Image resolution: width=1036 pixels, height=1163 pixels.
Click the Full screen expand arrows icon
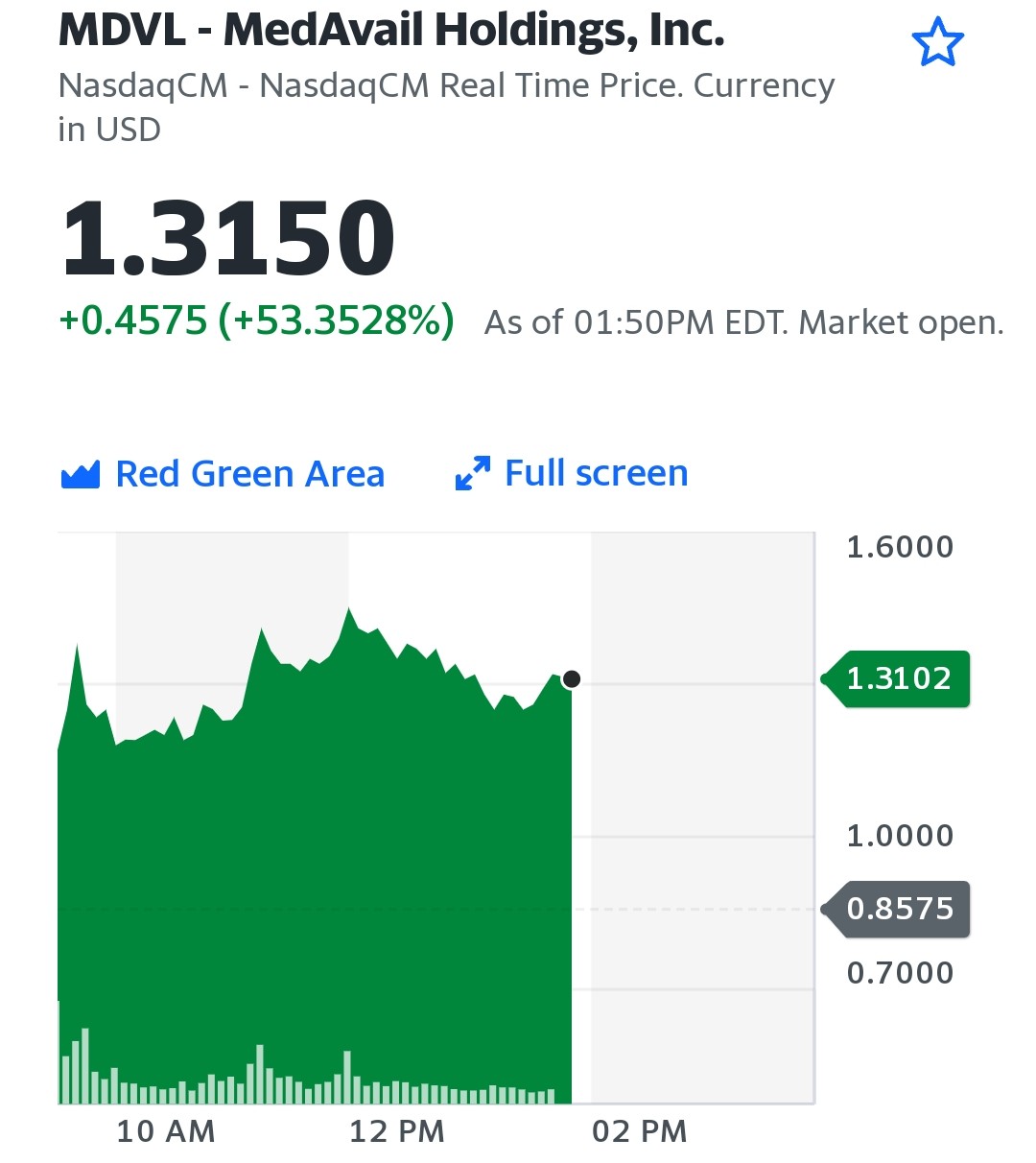click(472, 473)
